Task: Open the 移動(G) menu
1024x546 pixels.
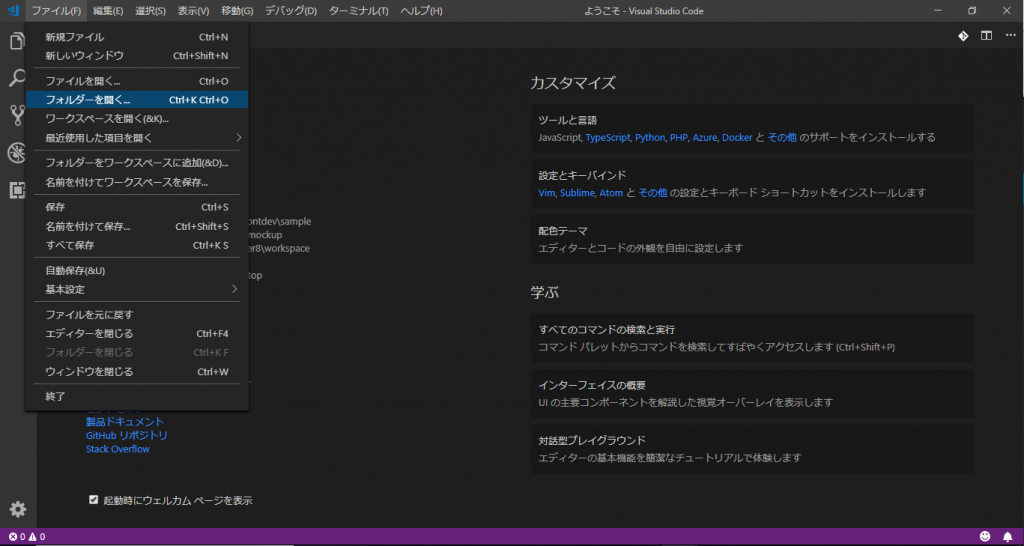Action: click(x=237, y=11)
